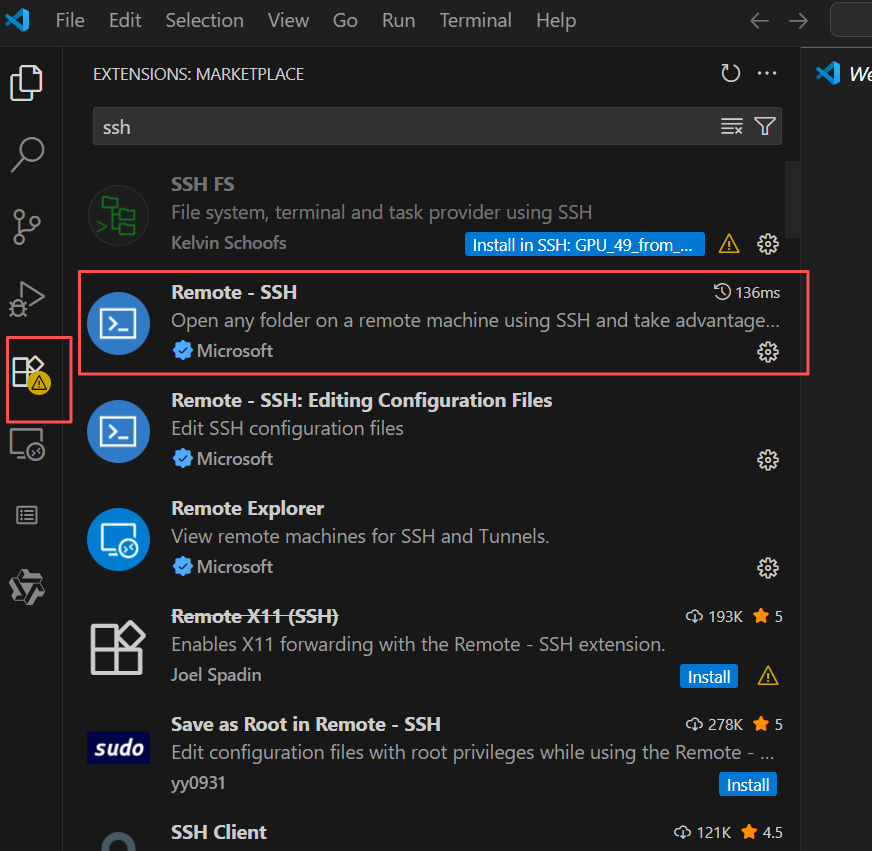Open the Run menu
This screenshot has width=872, height=851.
click(398, 21)
